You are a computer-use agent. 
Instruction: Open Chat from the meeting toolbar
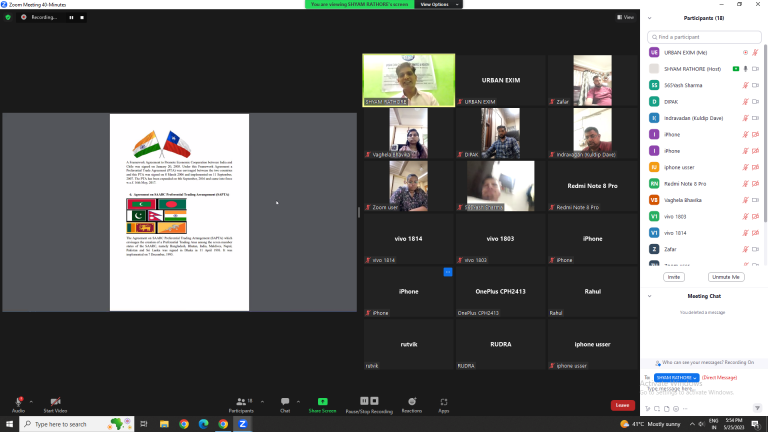(285, 402)
